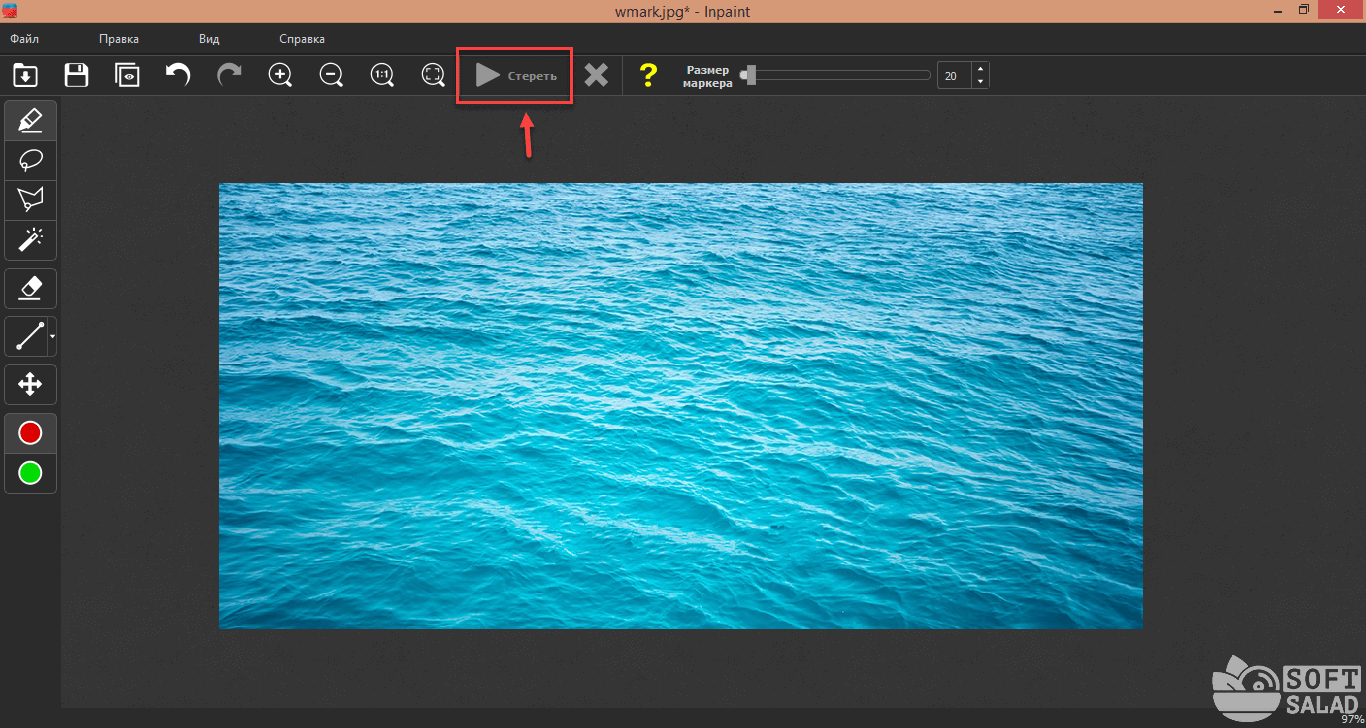Zoom in on the image
The image size is (1366, 728).
pyautogui.click(x=281, y=75)
